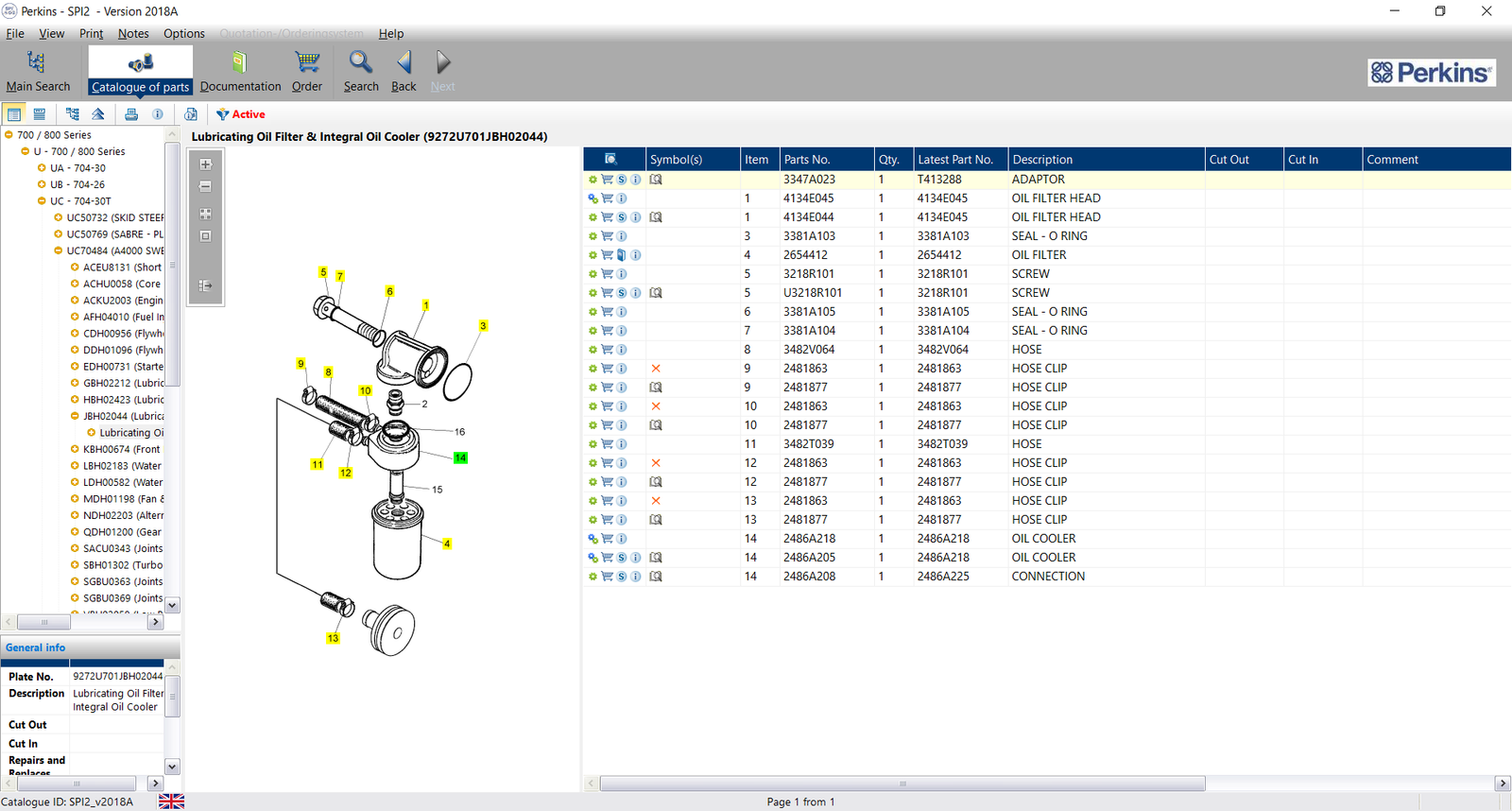Open the Options menu
The width and height of the screenshot is (1512, 811).
pyautogui.click(x=183, y=34)
